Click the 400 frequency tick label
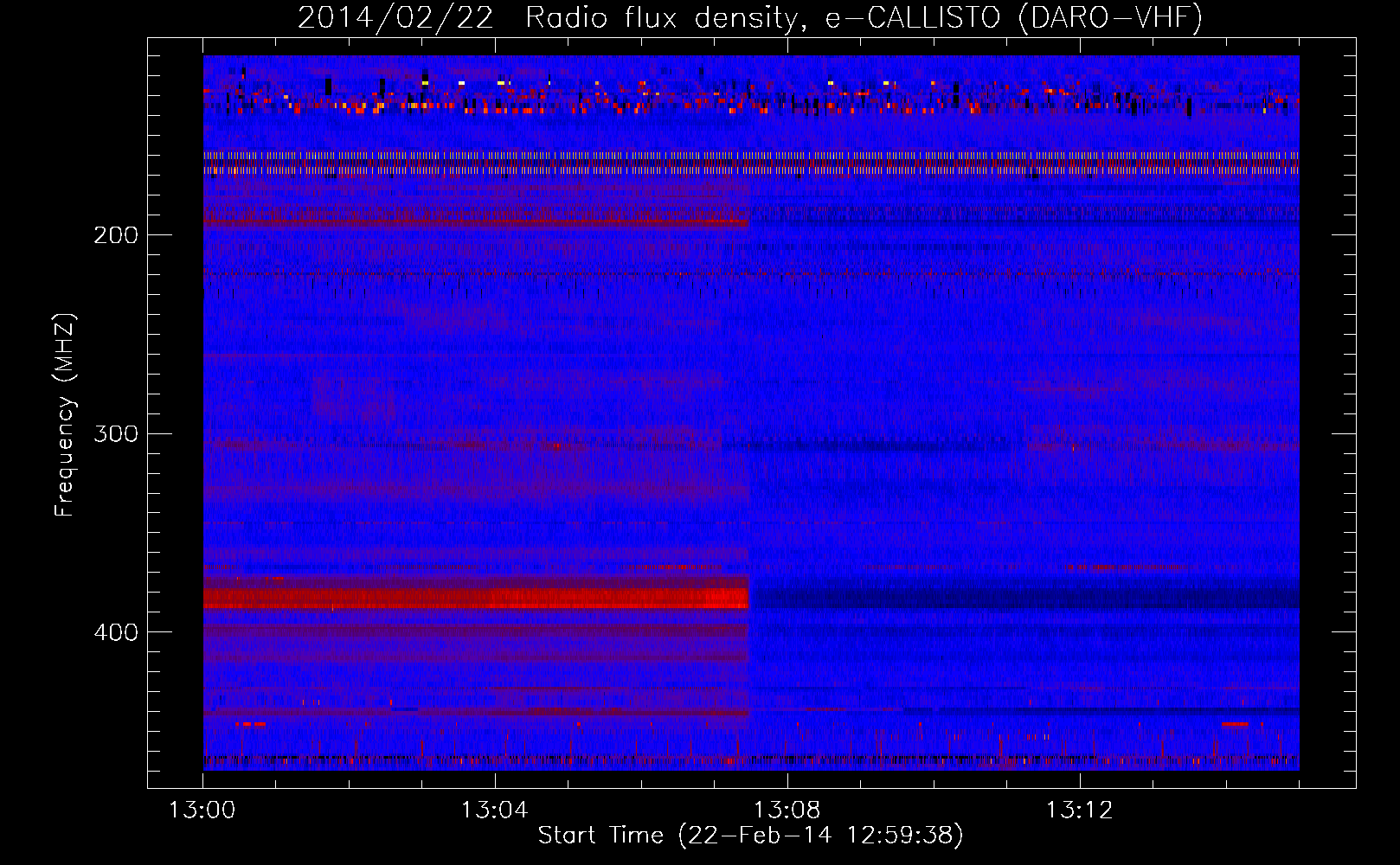This screenshot has width=1400, height=865. [x=116, y=632]
